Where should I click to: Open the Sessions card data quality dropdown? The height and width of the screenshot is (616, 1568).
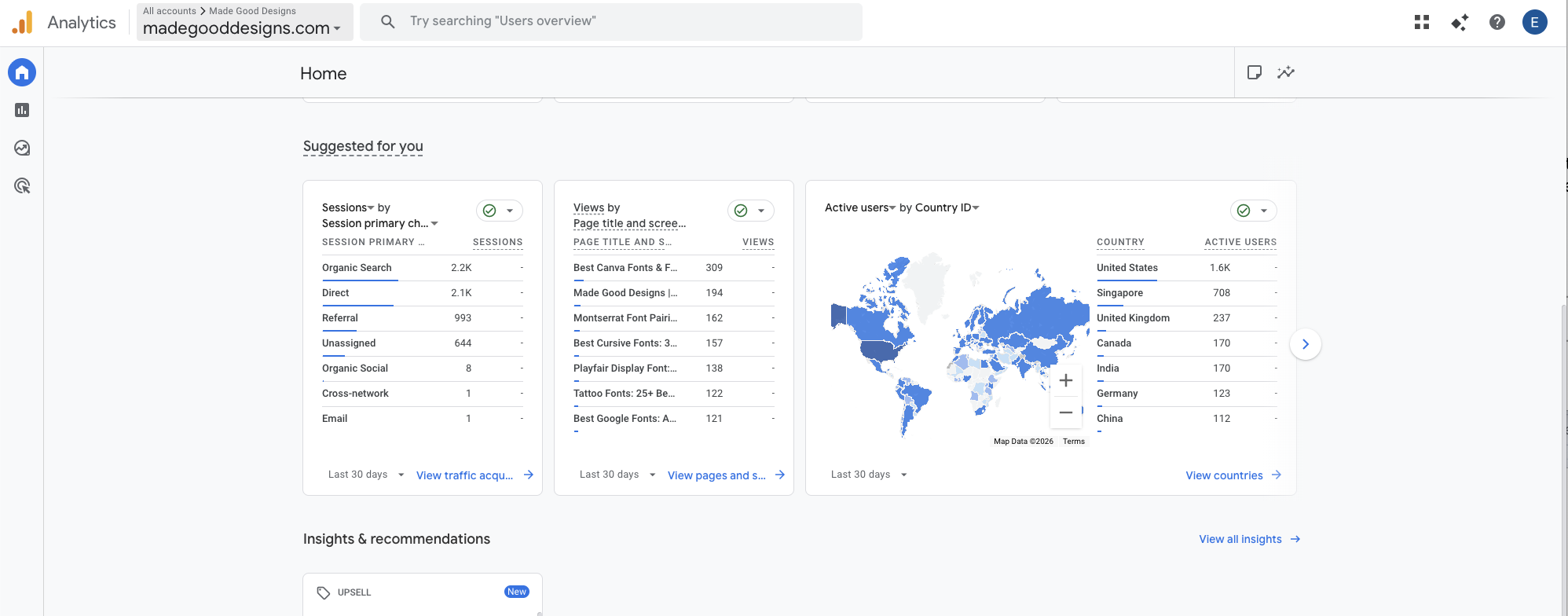pyautogui.click(x=500, y=211)
